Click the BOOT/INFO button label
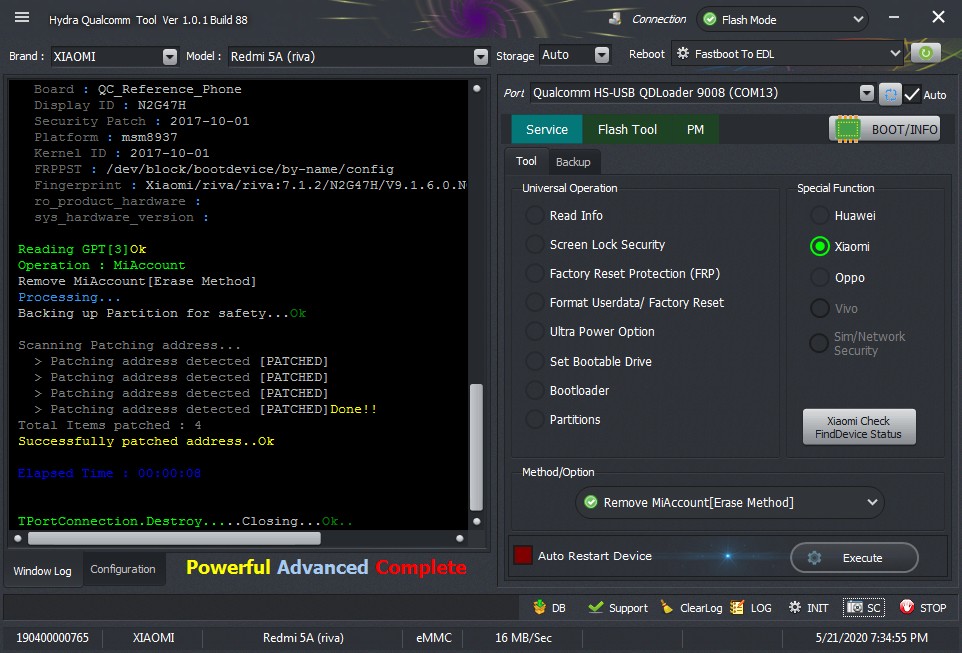The width and height of the screenshot is (962, 653). (904, 129)
